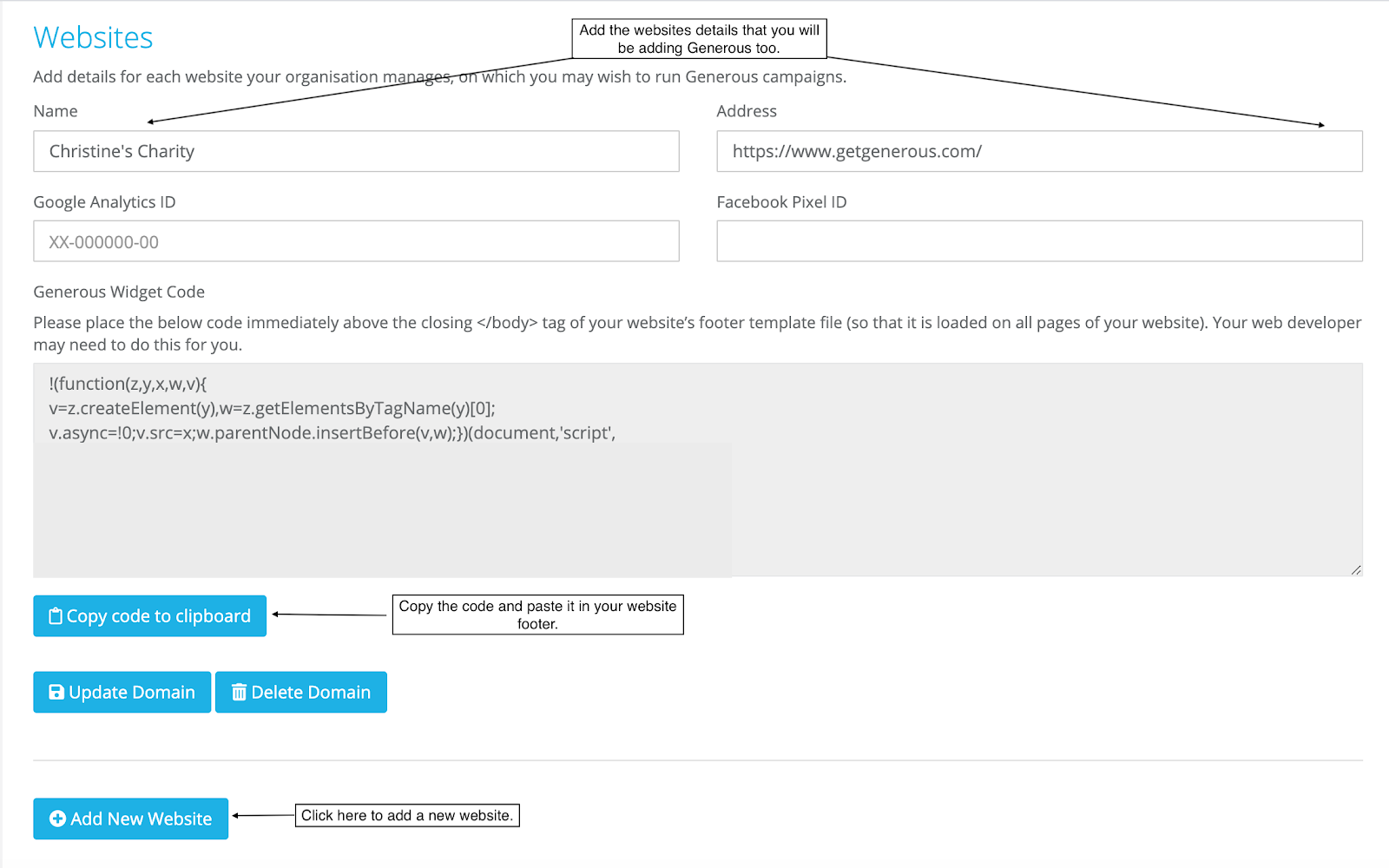Click inside the Generous Widget Code text area
This screenshot has width=1389, height=868.
click(698, 470)
